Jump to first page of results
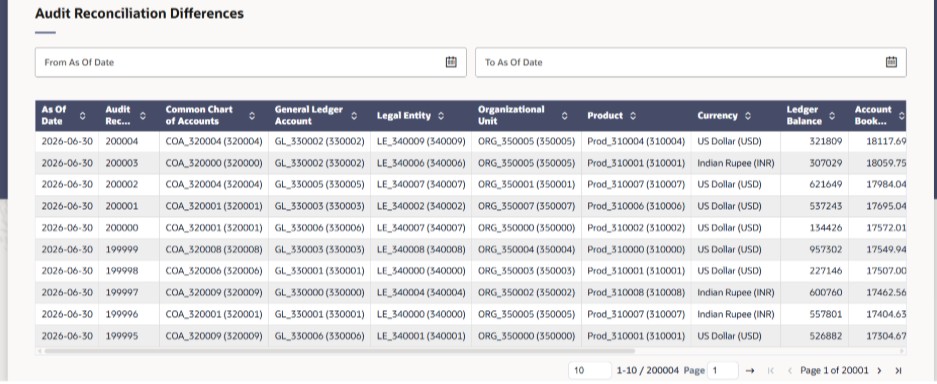The image size is (937, 384). coord(771,370)
